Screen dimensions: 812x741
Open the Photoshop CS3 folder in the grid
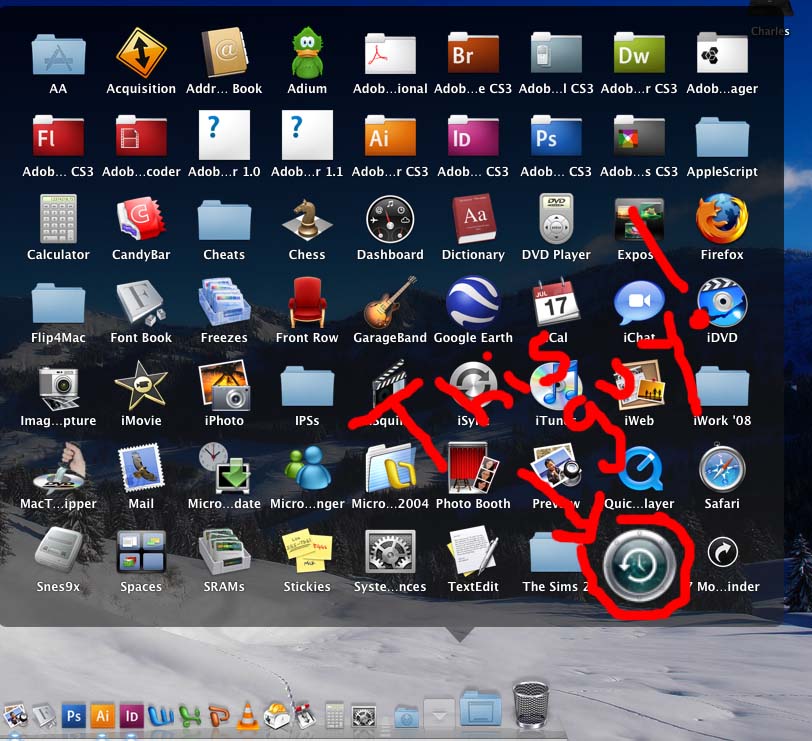click(x=556, y=136)
